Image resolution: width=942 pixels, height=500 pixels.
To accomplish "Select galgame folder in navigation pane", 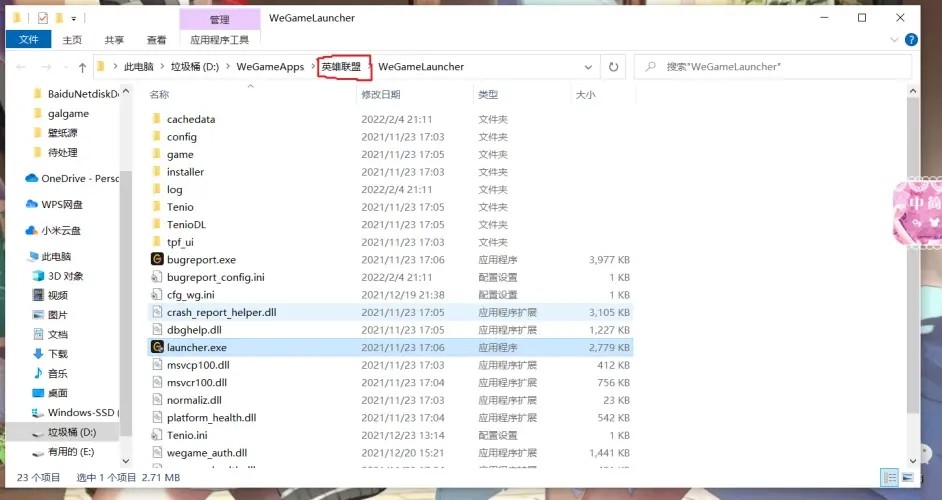I will tap(61, 114).
